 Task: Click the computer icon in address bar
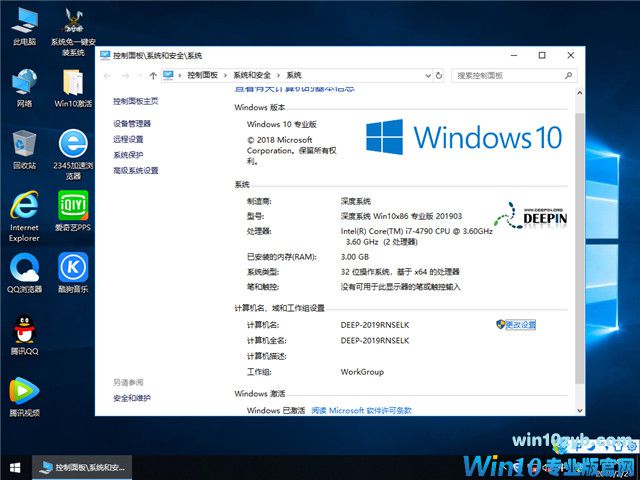click(x=168, y=75)
